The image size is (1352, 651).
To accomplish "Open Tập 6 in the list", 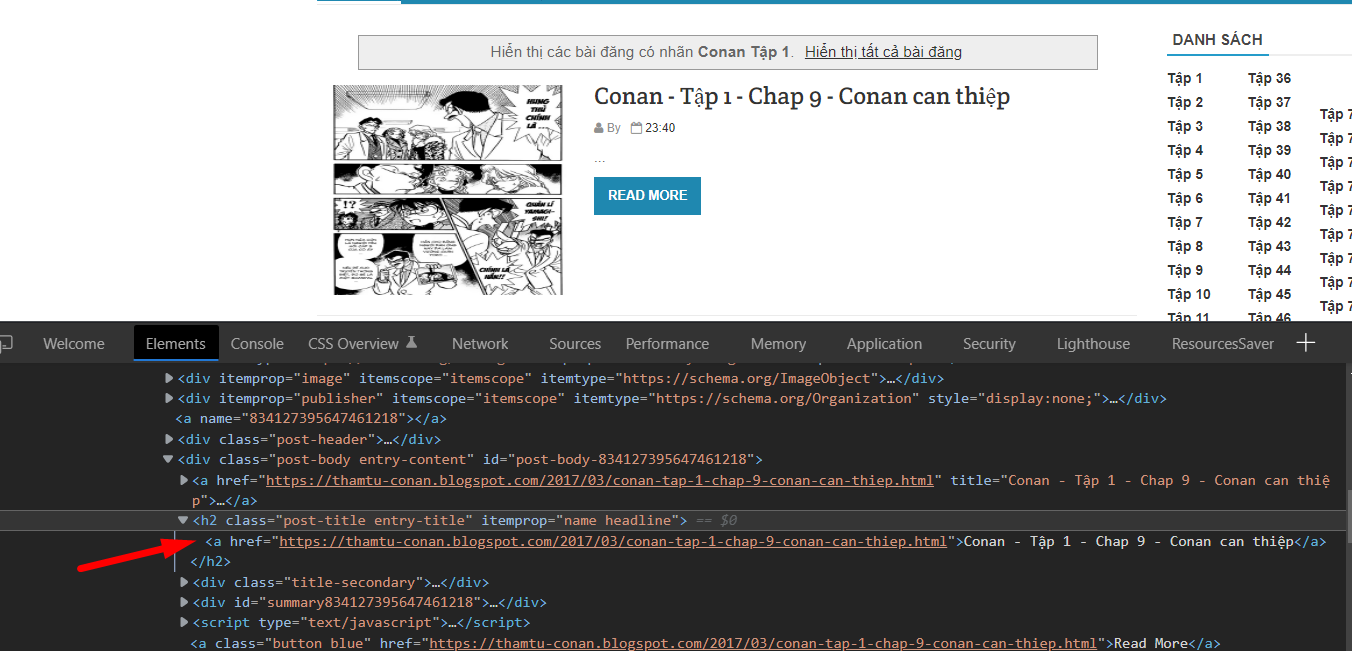I will tap(1185, 198).
